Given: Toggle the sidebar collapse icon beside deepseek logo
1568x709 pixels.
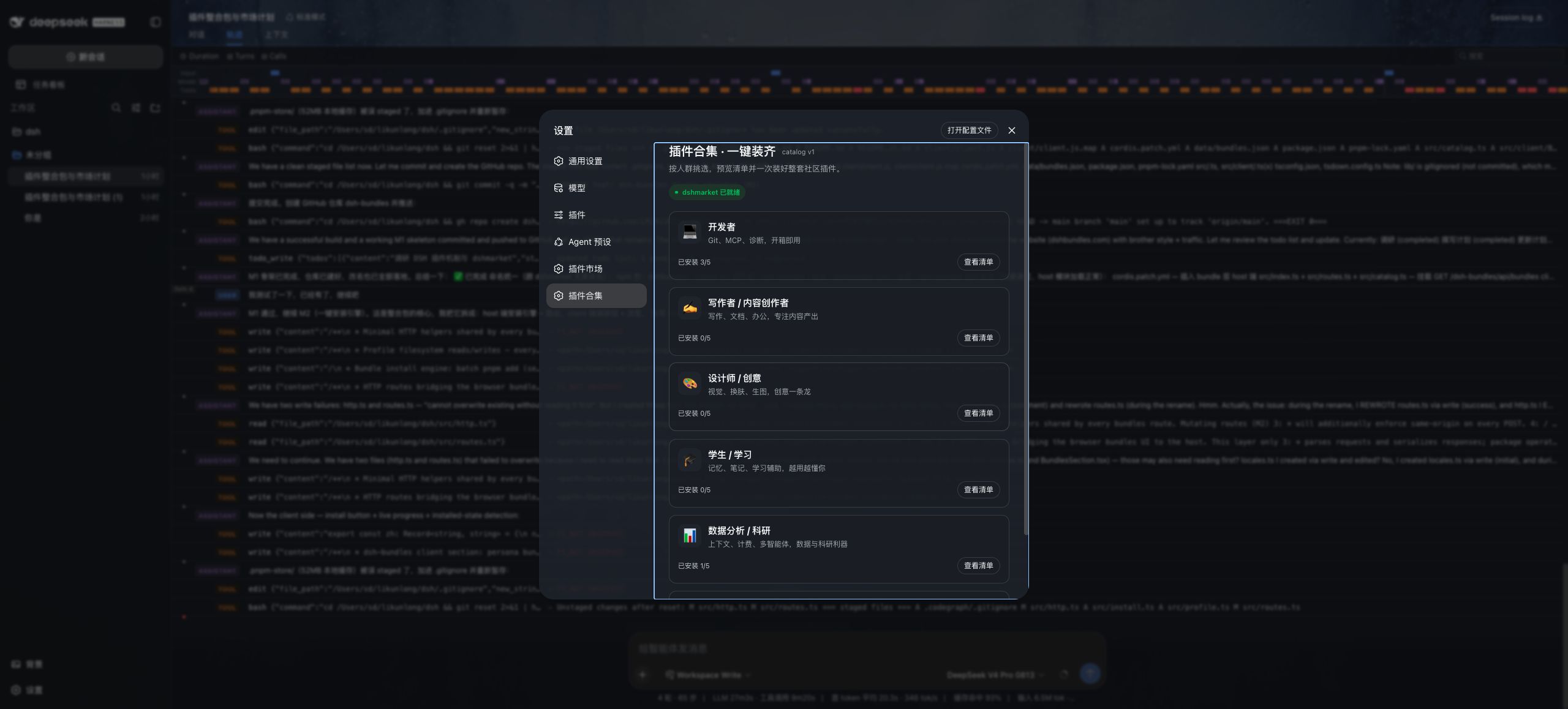Looking at the screenshot, I should (x=156, y=22).
